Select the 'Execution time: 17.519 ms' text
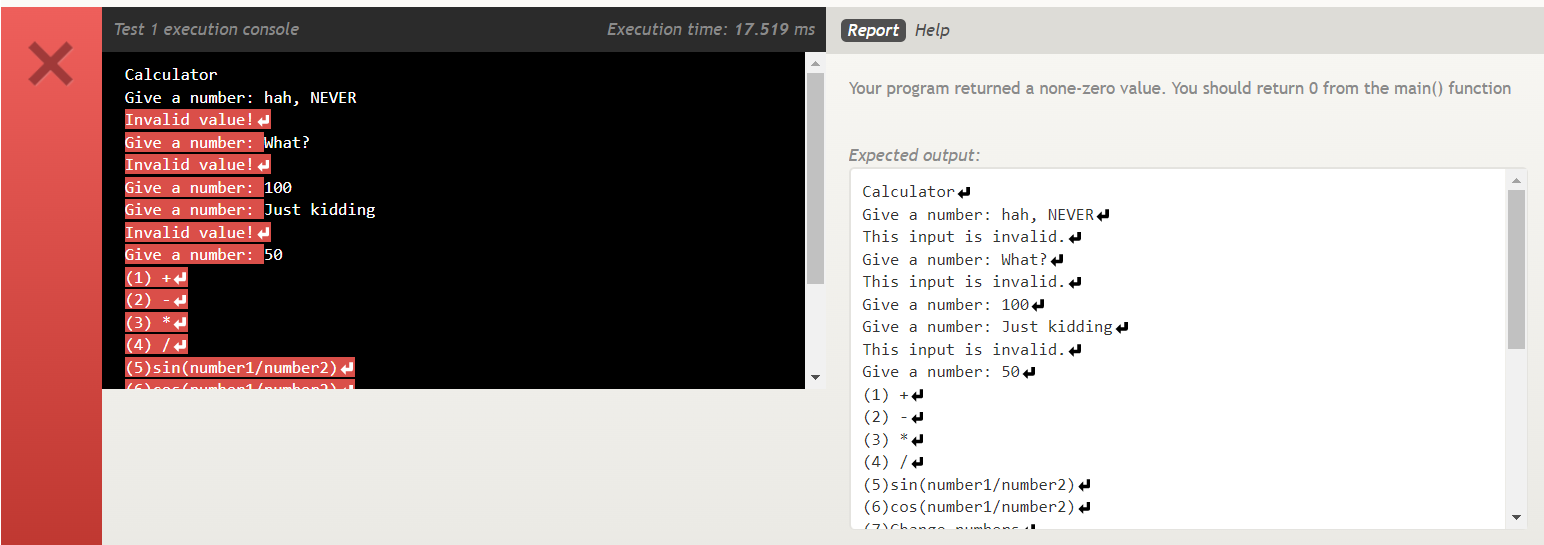The height and width of the screenshot is (545, 1544). pyautogui.click(x=711, y=29)
